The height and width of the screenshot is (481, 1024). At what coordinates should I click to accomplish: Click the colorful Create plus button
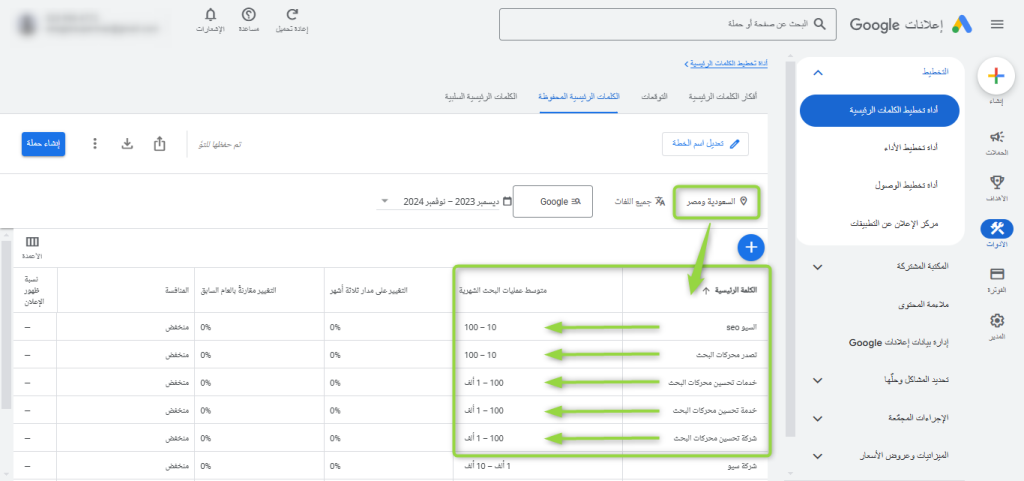[995, 76]
